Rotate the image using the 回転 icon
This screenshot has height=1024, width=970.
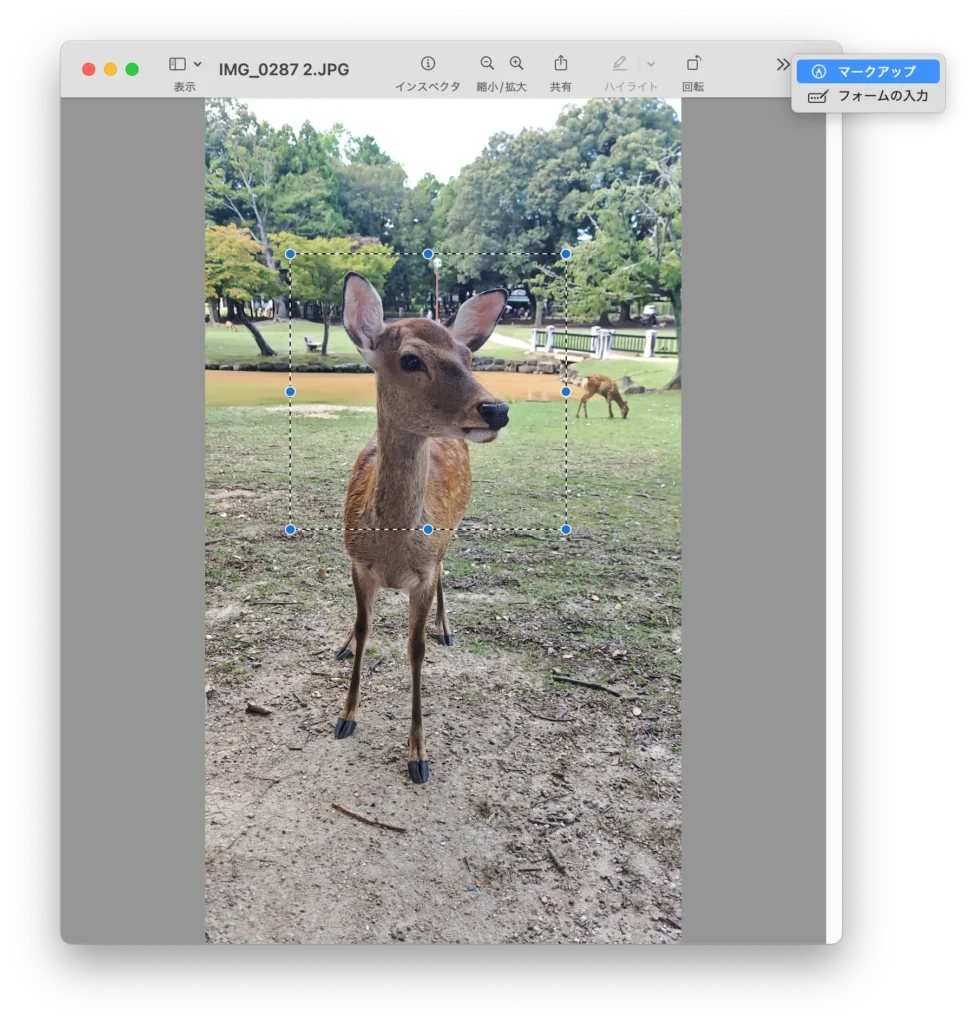[x=694, y=62]
